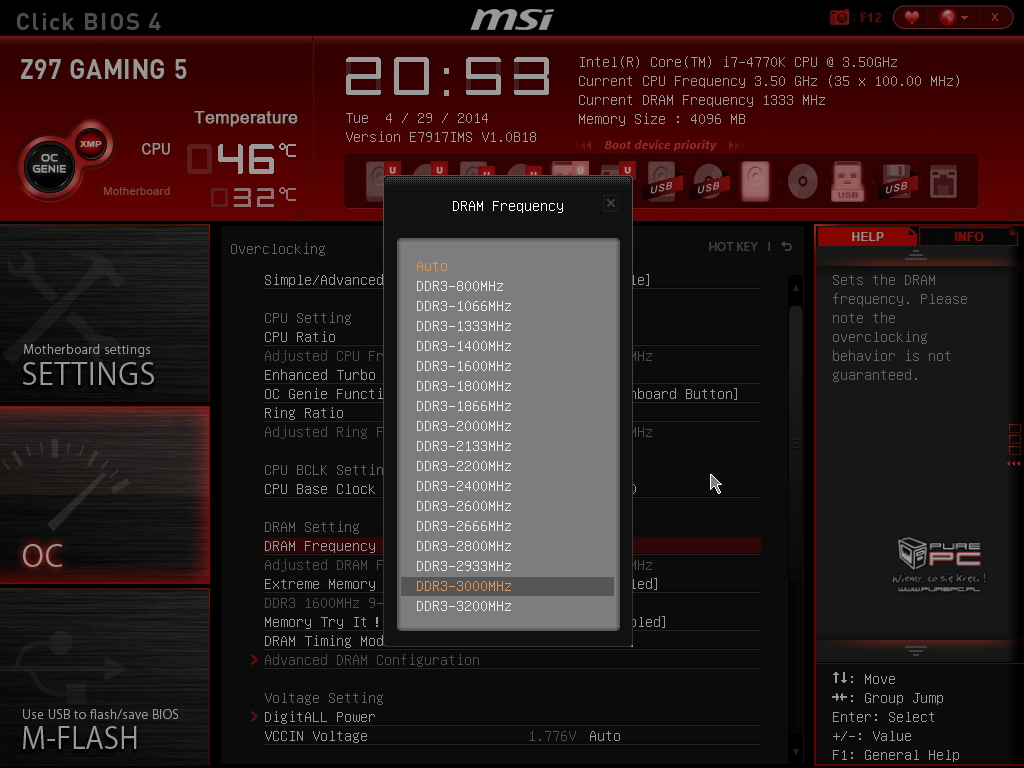Switch to the HELP tab
1024x768 pixels.
(x=867, y=236)
